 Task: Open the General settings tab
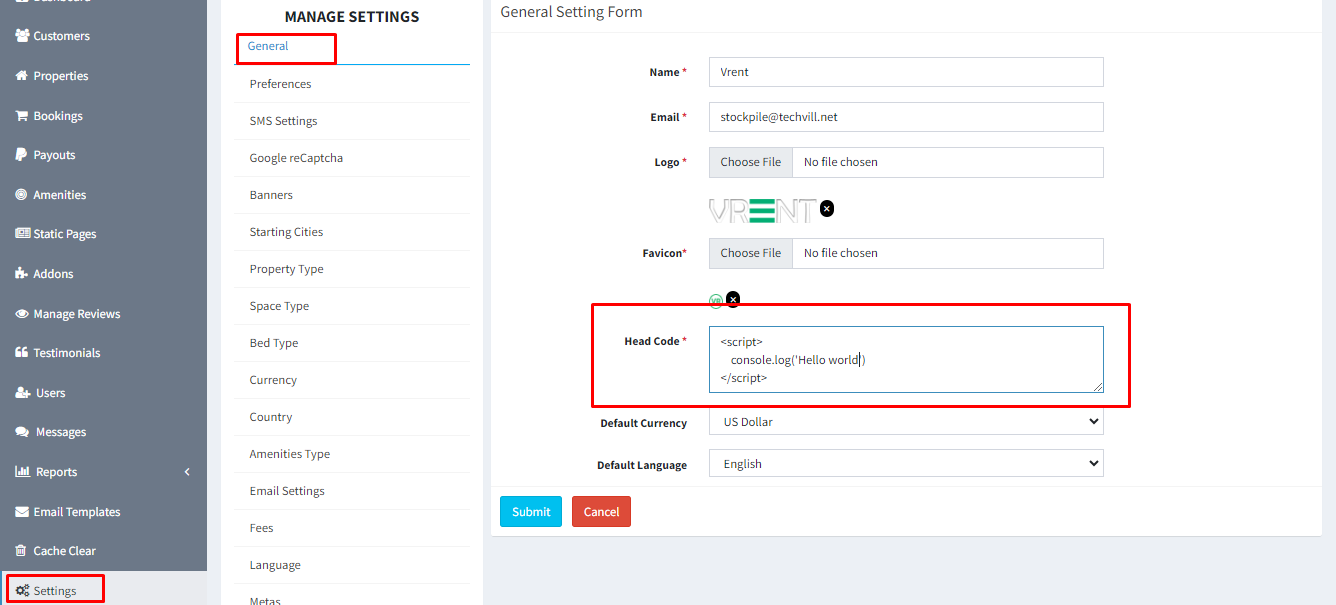tap(268, 46)
